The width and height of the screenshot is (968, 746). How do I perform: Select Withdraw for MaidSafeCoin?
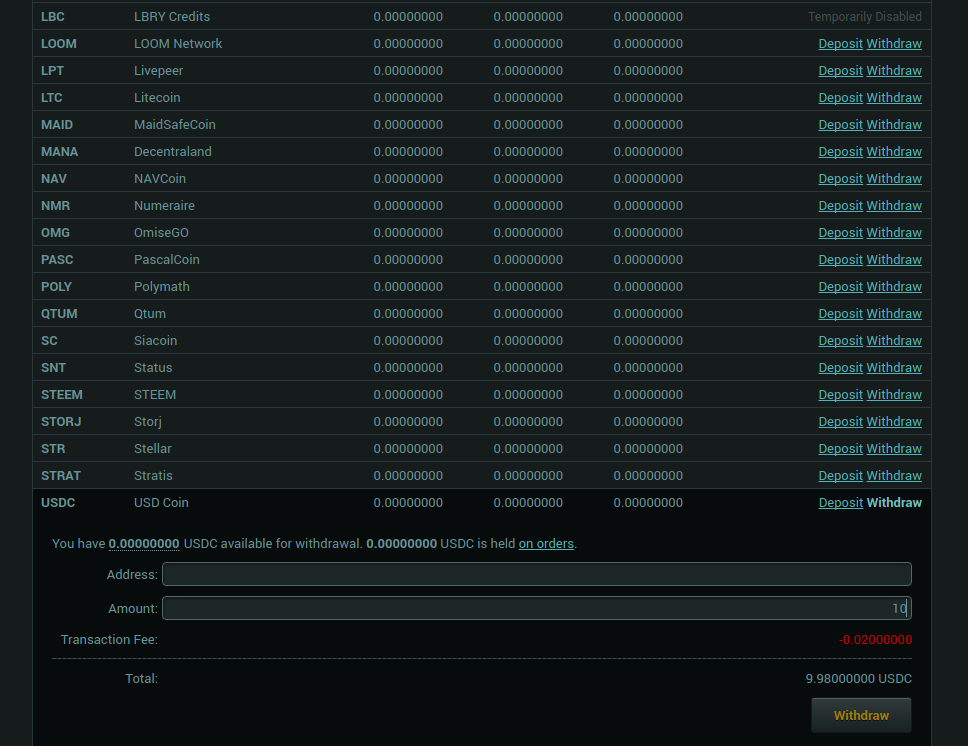coord(894,125)
